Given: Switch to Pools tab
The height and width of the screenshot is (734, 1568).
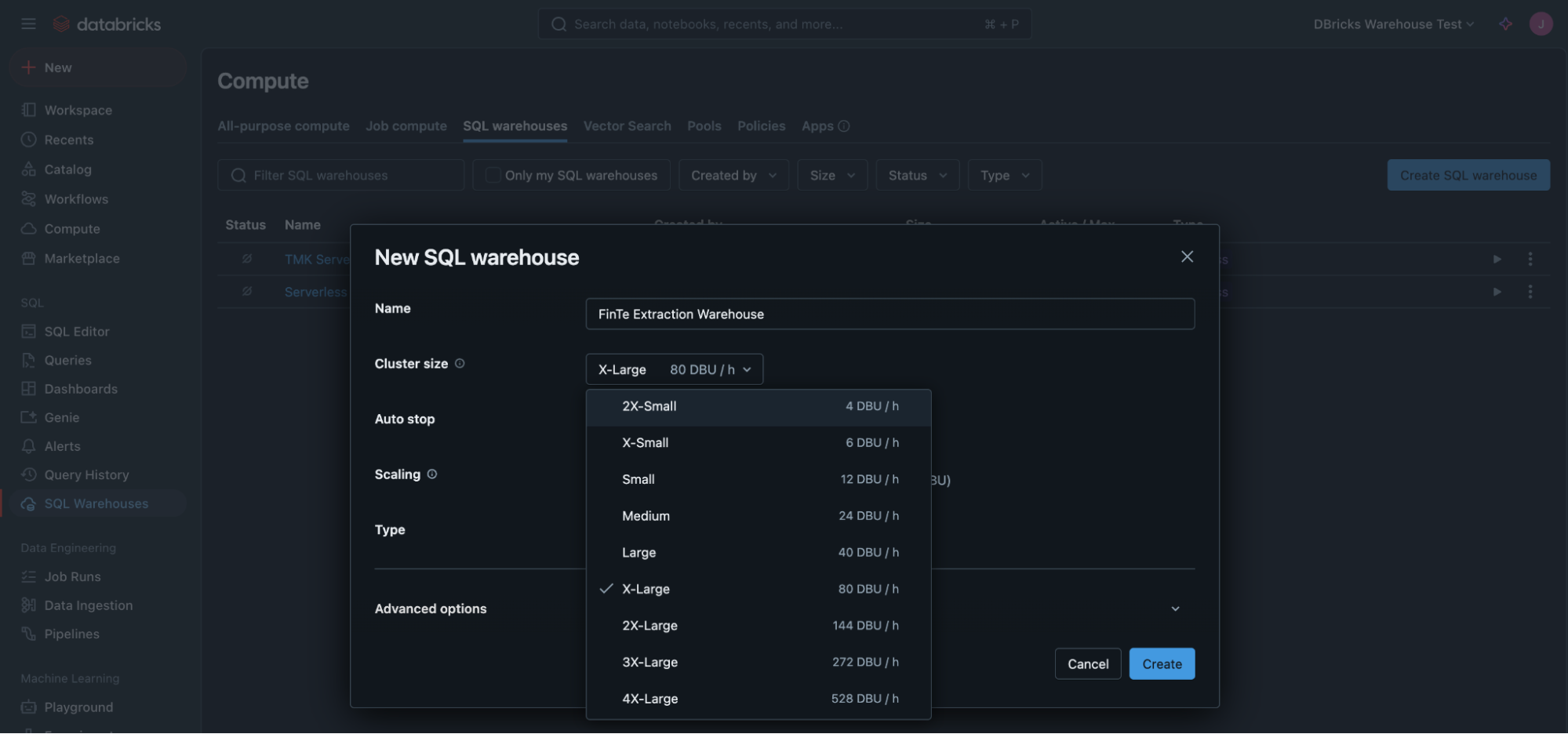Looking at the screenshot, I should pyautogui.click(x=704, y=125).
